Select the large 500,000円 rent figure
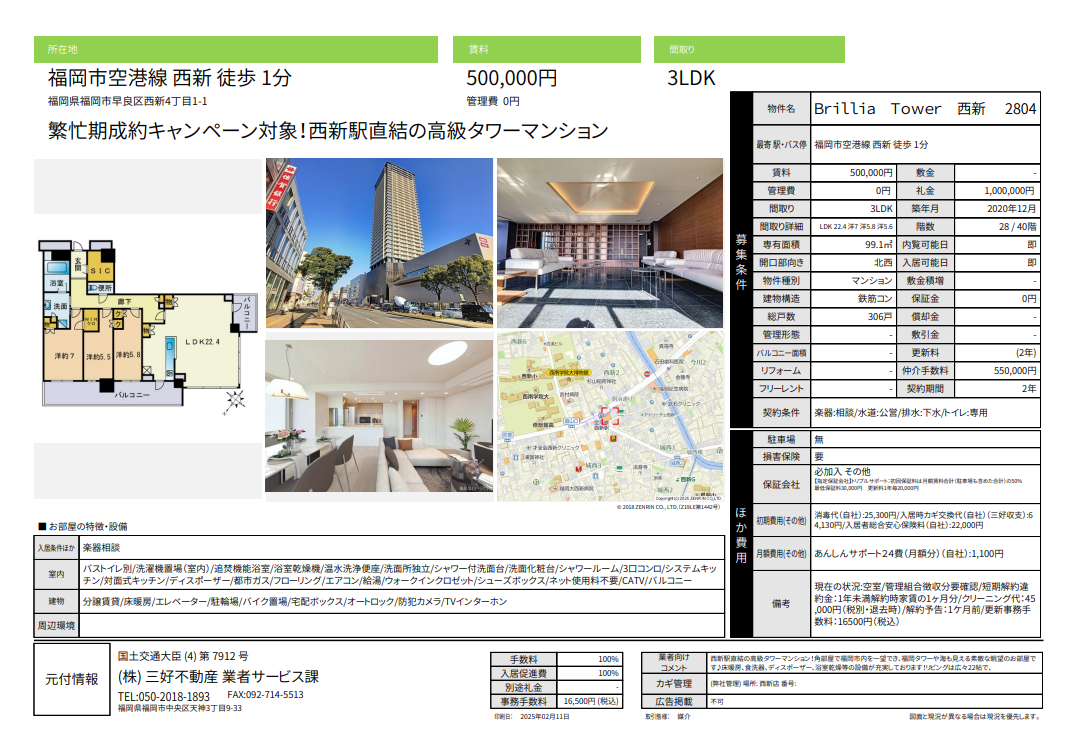 tap(511, 78)
